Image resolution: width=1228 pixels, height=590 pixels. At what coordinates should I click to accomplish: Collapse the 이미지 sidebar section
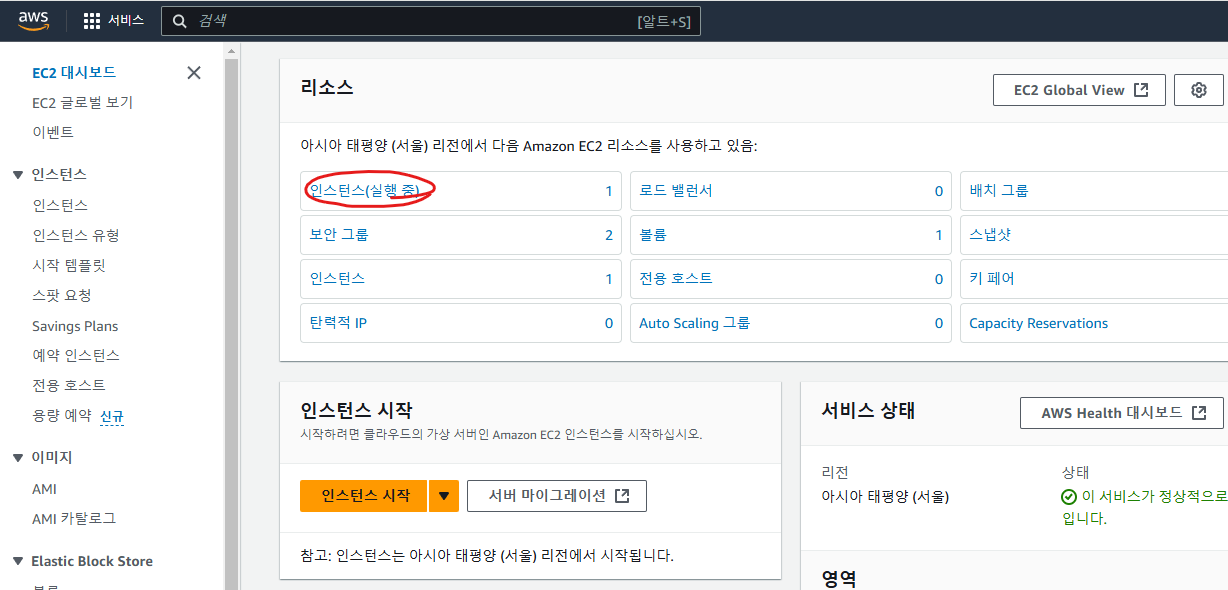click(x=17, y=458)
